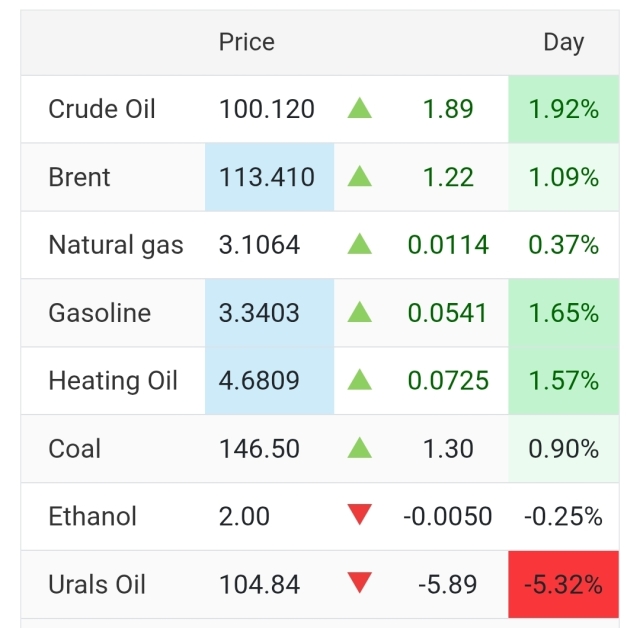Sort by the Price column header

(x=246, y=42)
